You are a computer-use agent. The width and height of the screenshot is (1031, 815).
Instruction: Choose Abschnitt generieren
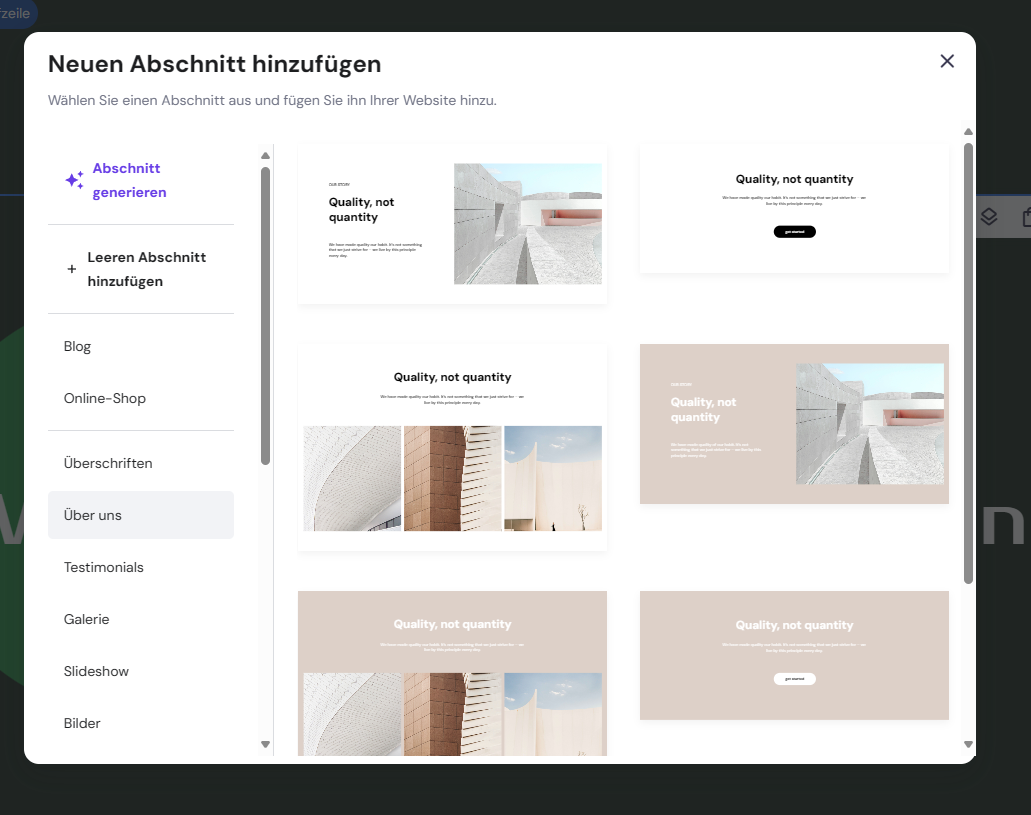click(x=141, y=180)
